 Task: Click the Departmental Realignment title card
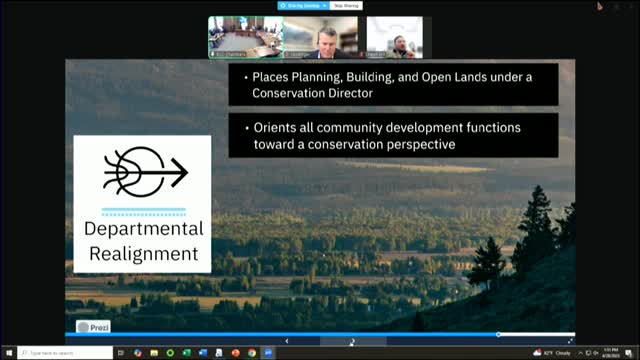(x=142, y=204)
